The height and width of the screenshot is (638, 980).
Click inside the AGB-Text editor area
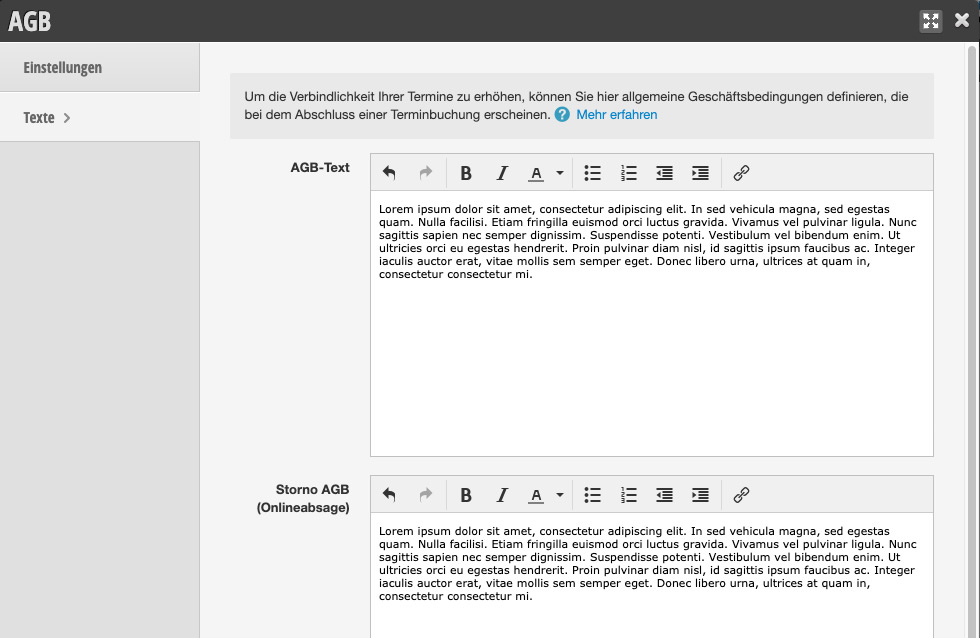(x=652, y=324)
